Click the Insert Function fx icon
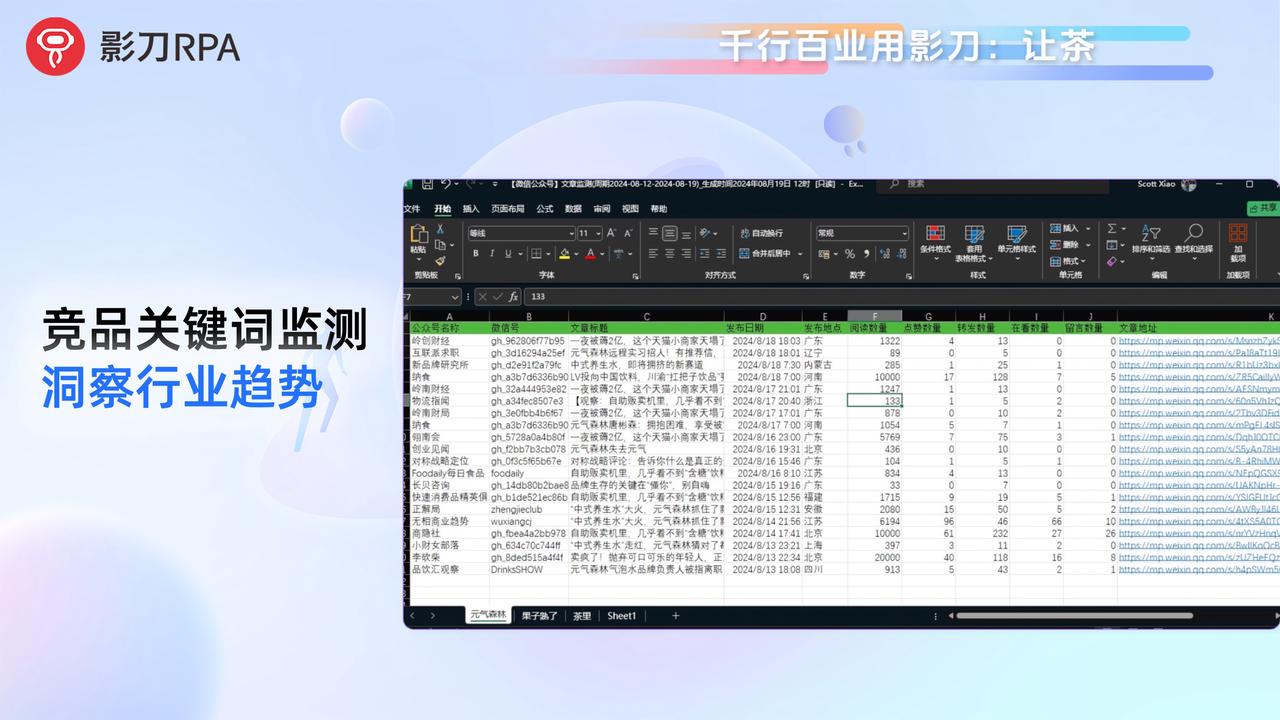1280x720 pixels. click(513, 297)
